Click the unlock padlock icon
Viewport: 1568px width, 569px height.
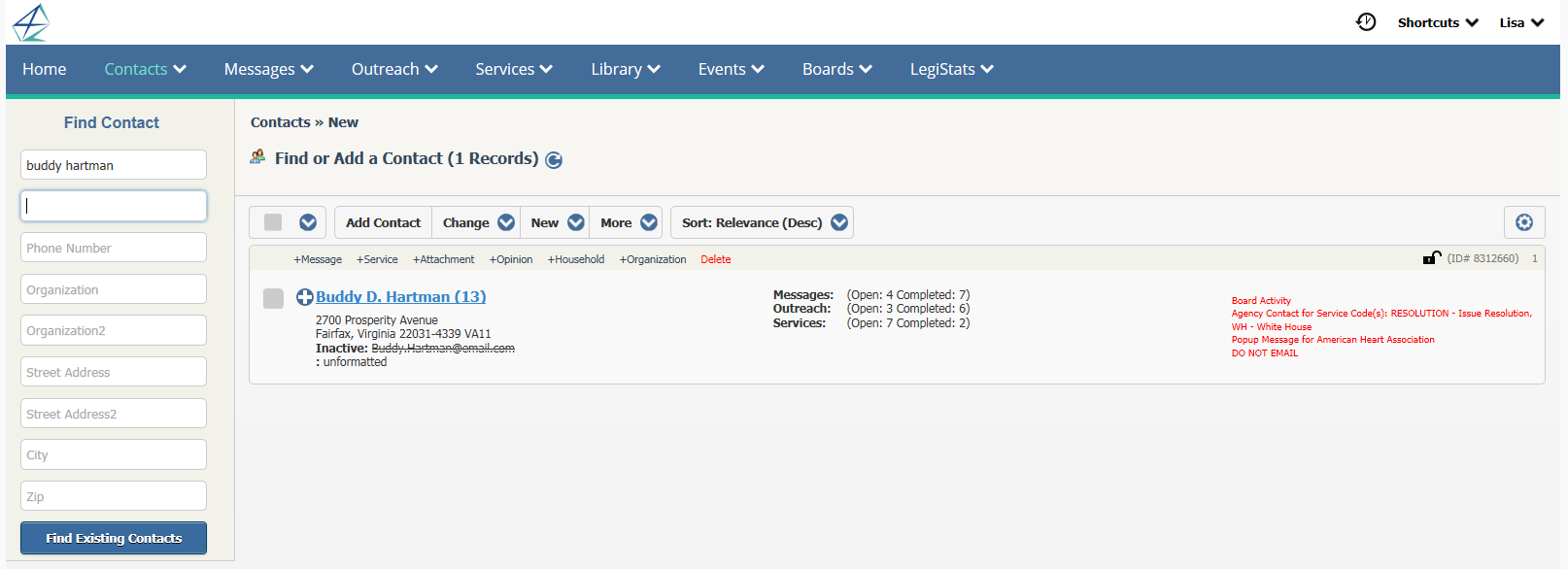[x=1432, y=257]
